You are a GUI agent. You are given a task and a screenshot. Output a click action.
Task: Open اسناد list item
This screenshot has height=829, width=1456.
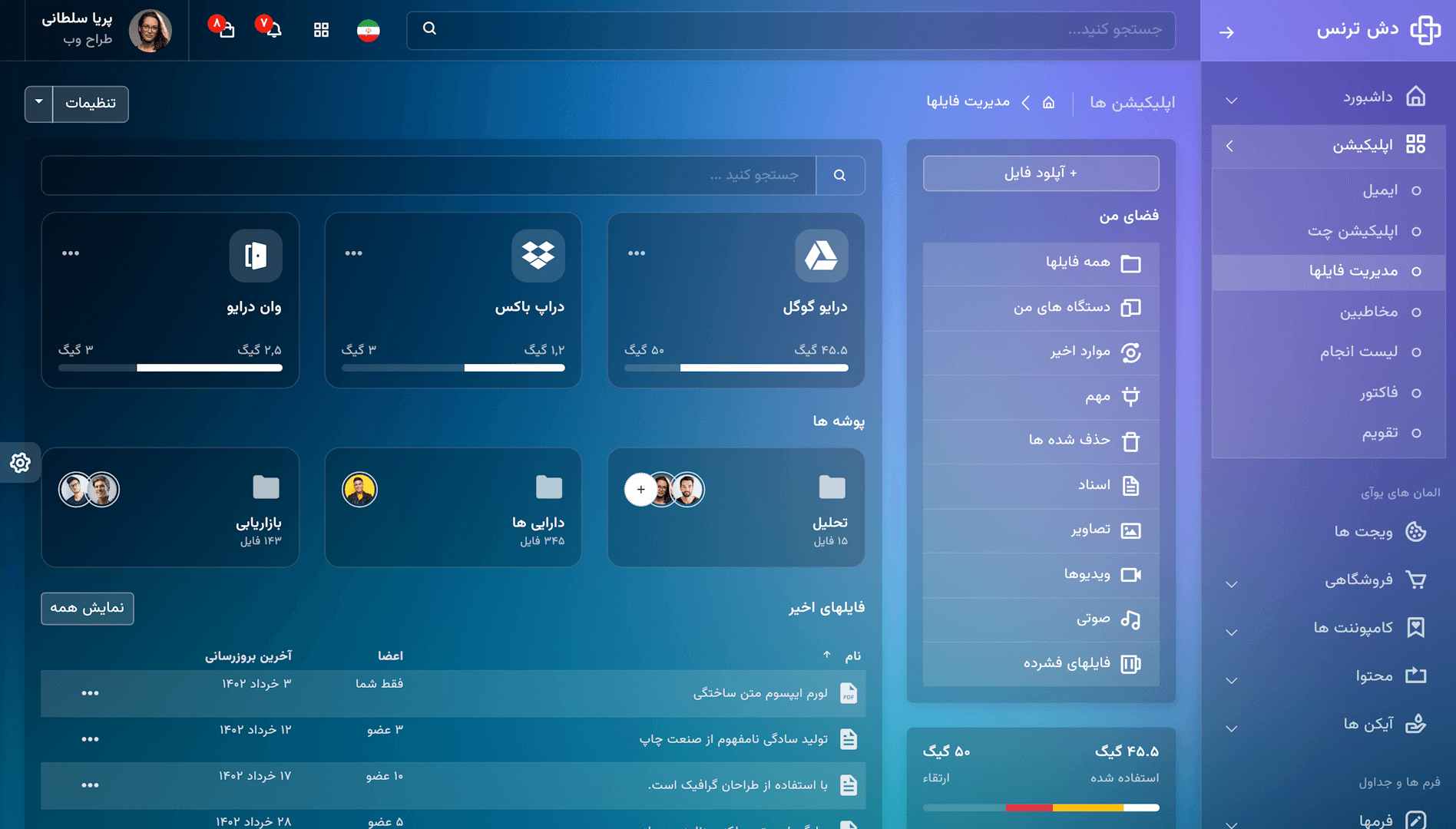tap(1041, 485)
